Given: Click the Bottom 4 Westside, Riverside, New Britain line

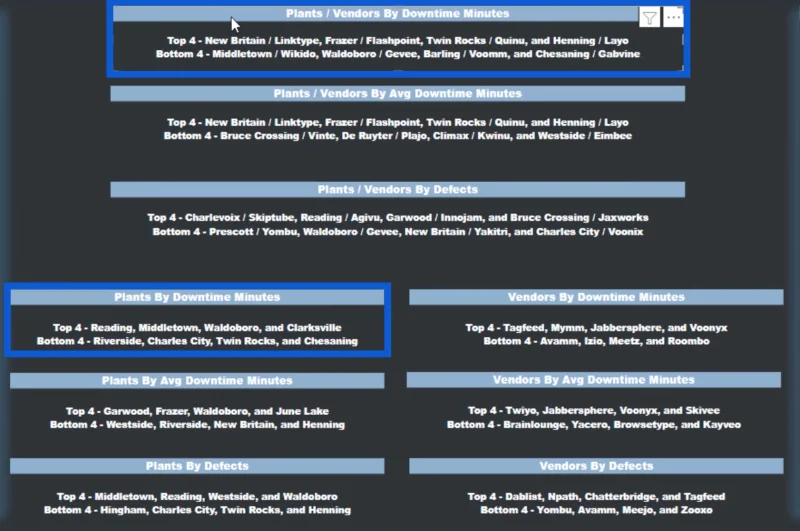Looking at the screenshot, I should pos(197,424).
